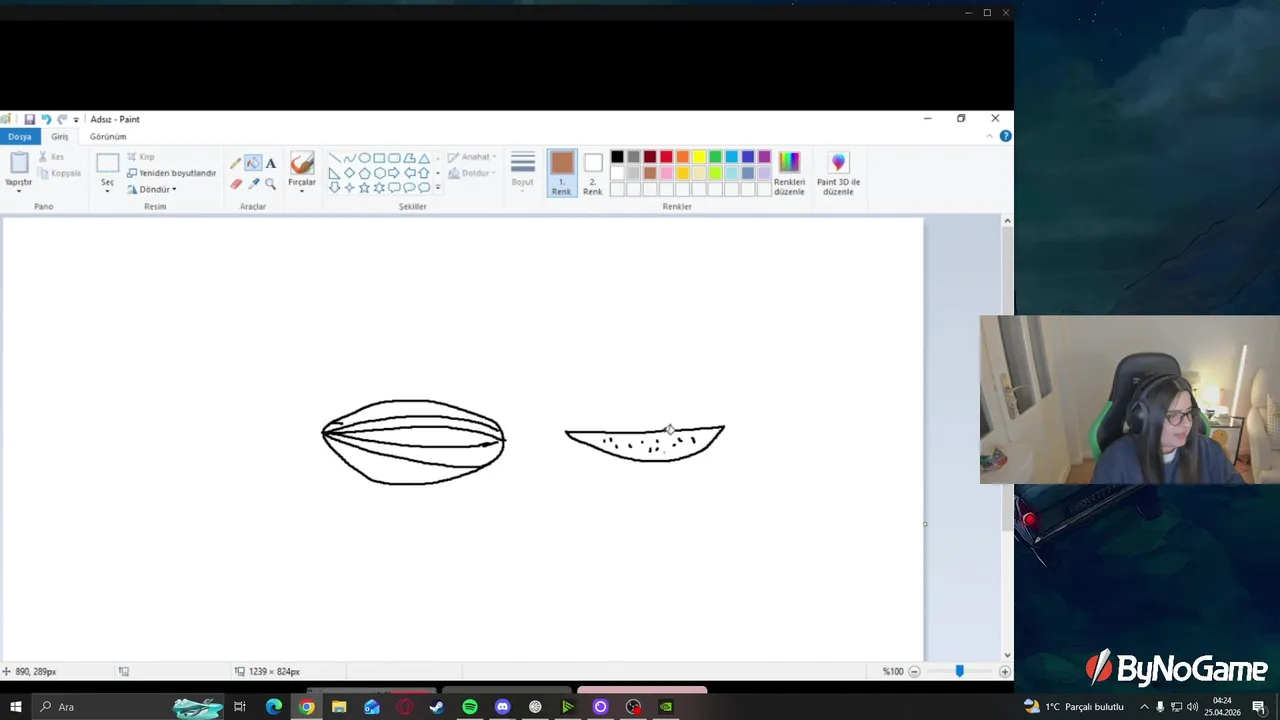Select the Text tool
This screenshot has height=720, width=1280.
pos(270,164)
